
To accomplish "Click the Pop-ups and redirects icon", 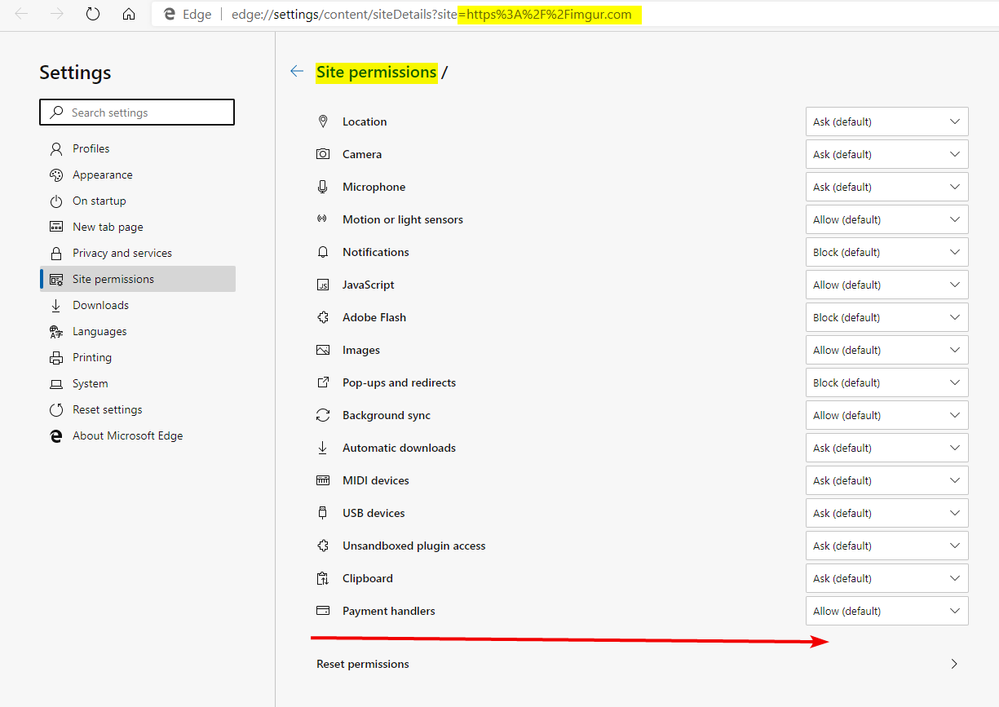I will pos(323,382).
